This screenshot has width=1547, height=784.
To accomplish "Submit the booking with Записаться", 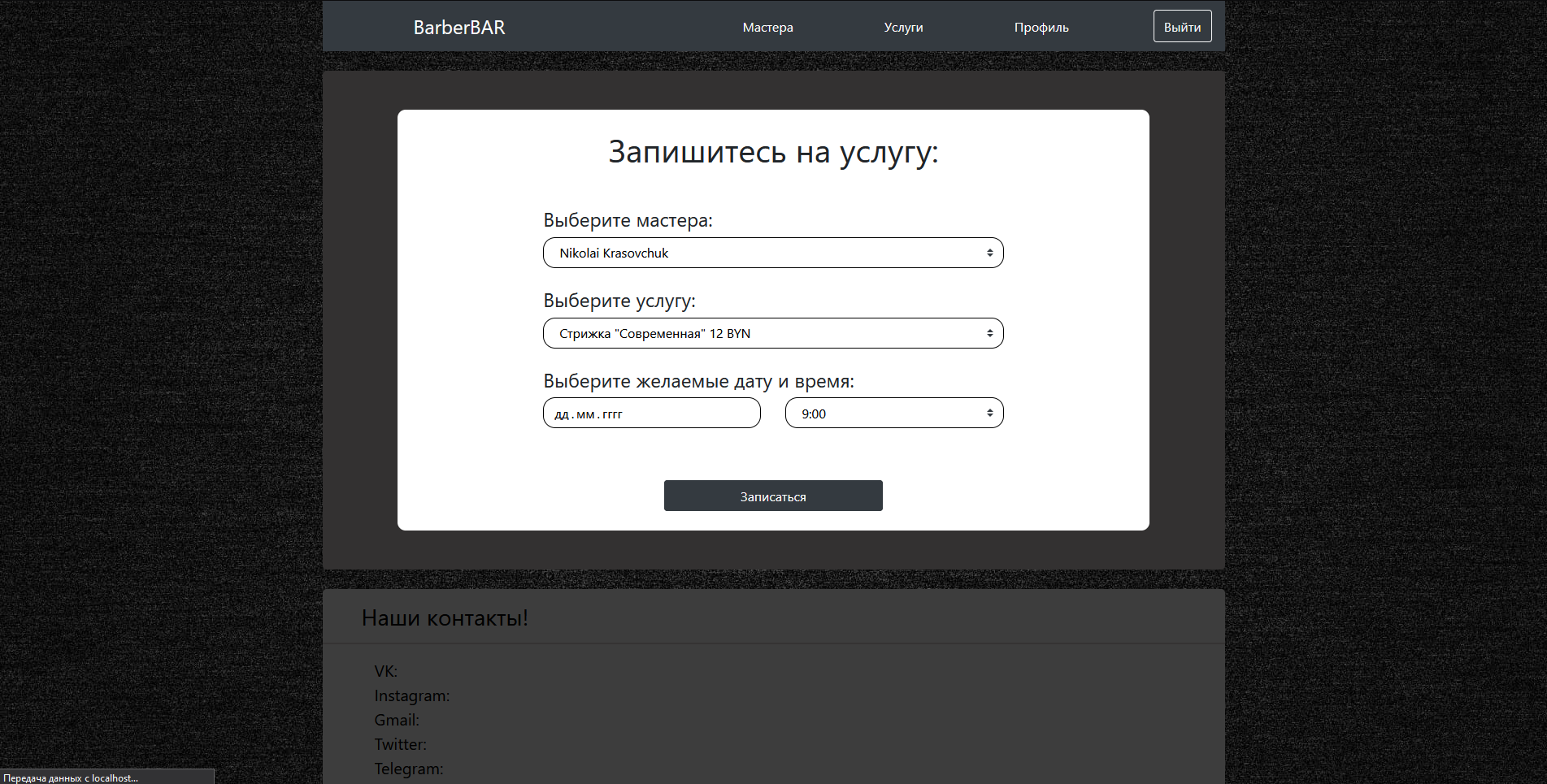I will [772, 496].
